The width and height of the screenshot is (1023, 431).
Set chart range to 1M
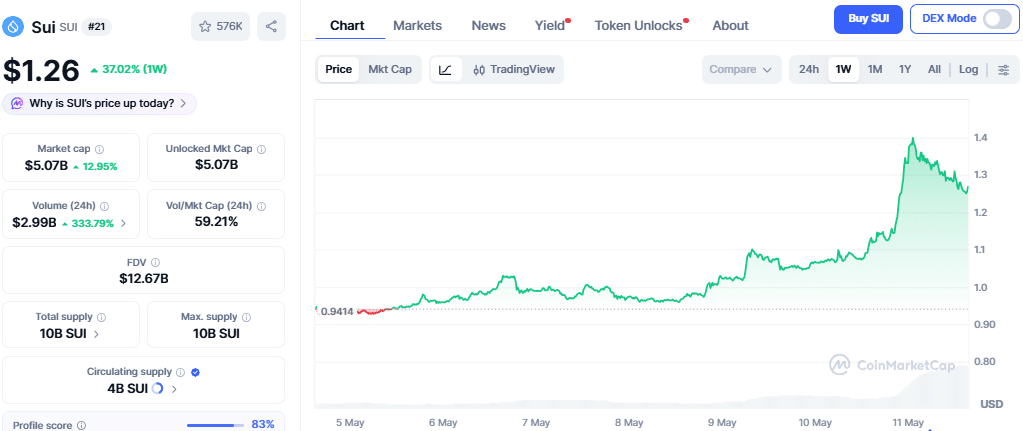coord(875,69)
